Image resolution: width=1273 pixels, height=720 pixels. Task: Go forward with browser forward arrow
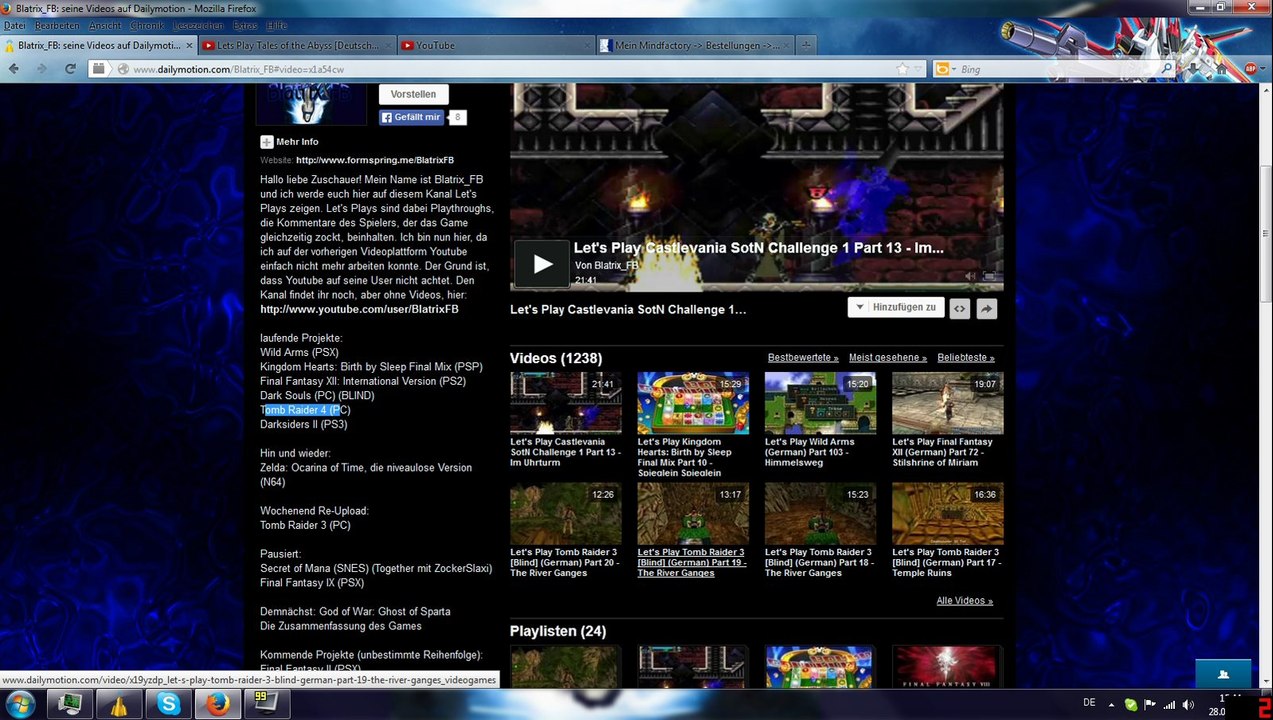(41, 69)
